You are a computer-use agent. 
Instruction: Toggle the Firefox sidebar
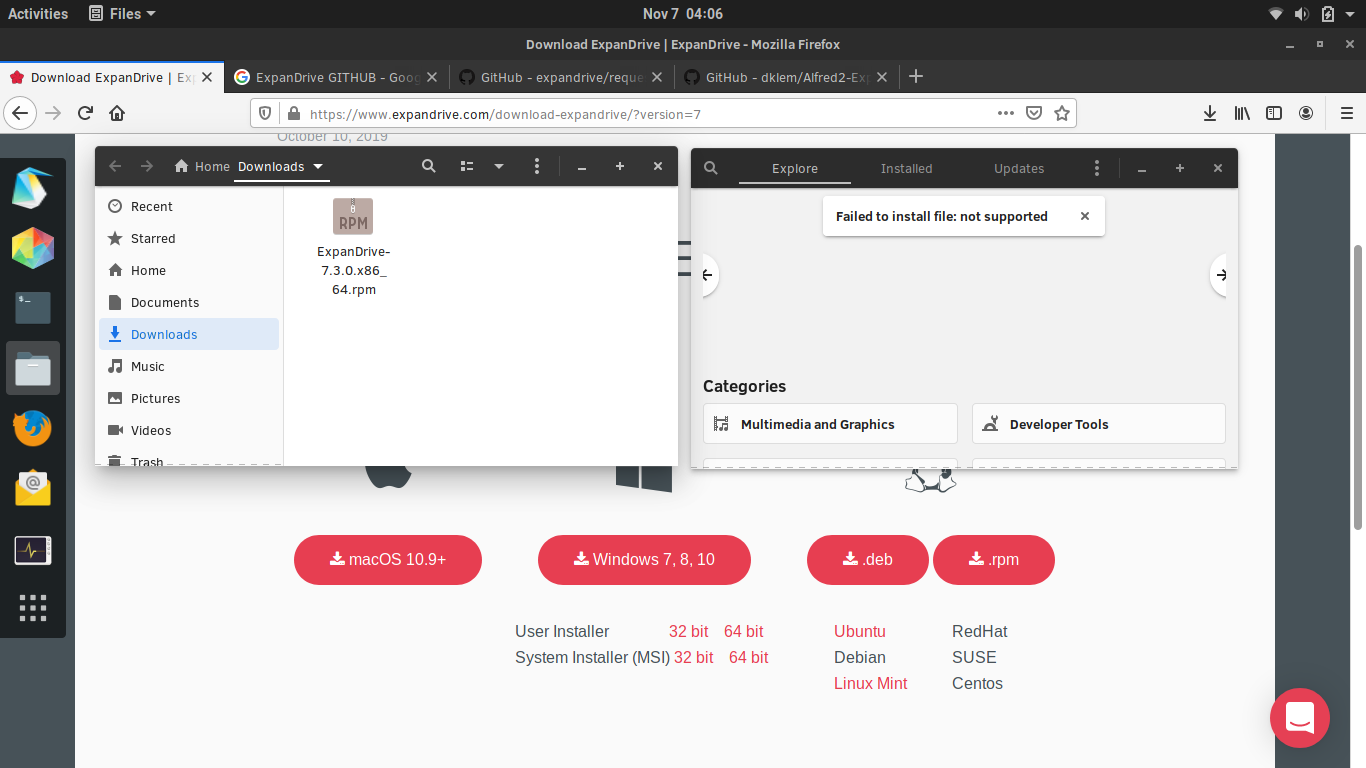1274,113
